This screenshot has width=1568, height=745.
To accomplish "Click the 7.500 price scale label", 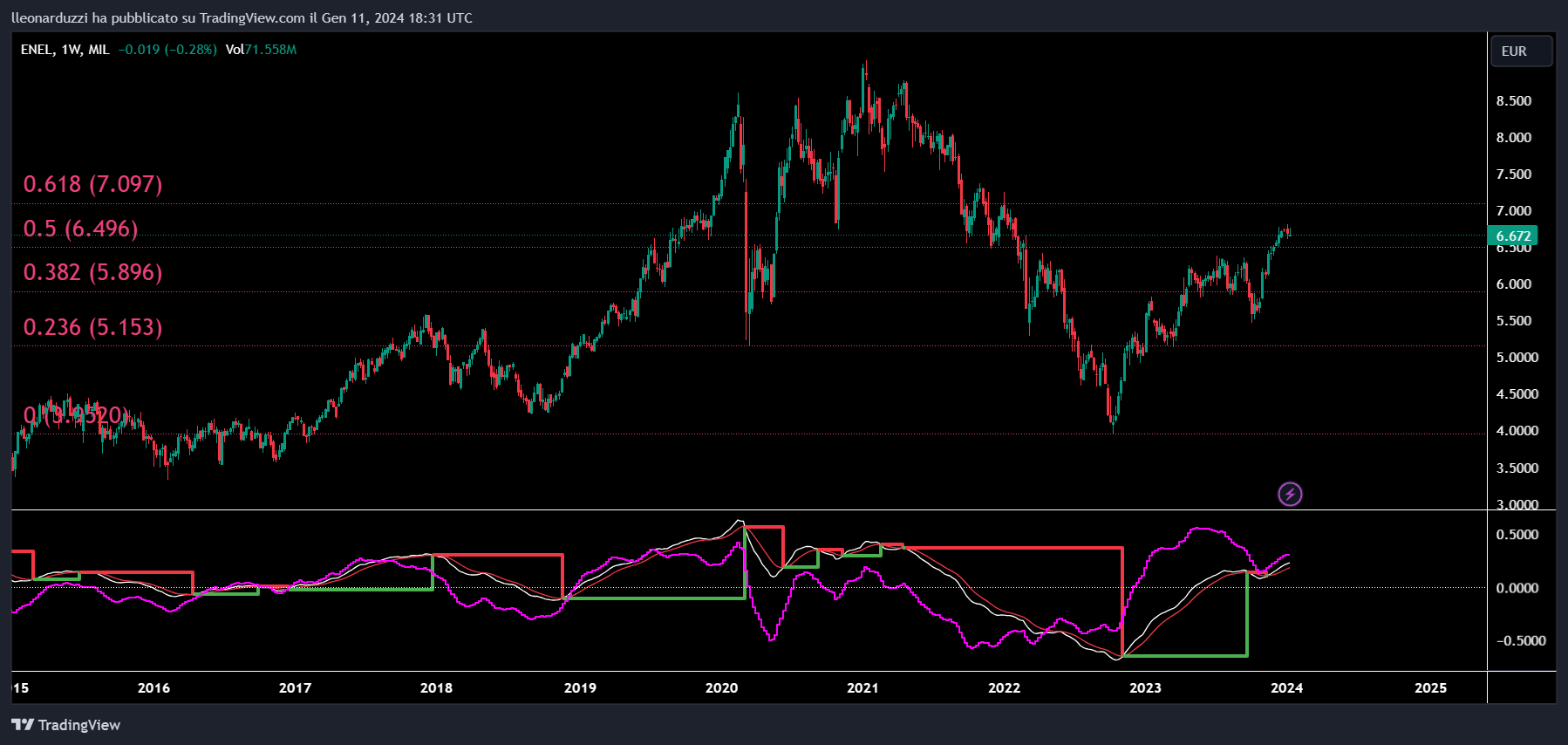I will tap(1514, 174).
